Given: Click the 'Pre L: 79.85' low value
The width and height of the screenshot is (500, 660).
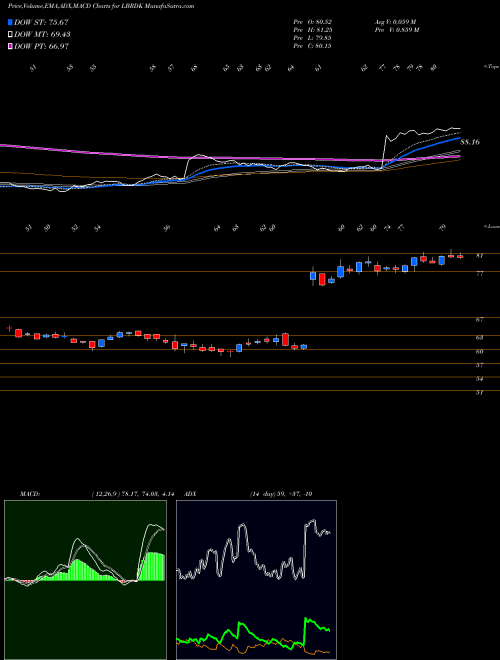Looking at the screenshot, I should click(313, 37).
